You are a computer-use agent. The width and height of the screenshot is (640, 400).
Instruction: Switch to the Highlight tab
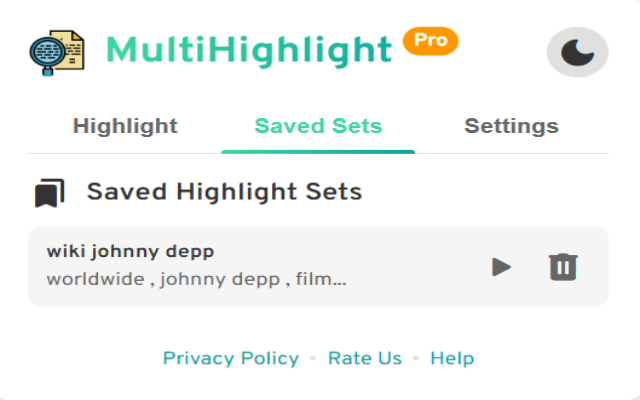click(x=125, y=127)
